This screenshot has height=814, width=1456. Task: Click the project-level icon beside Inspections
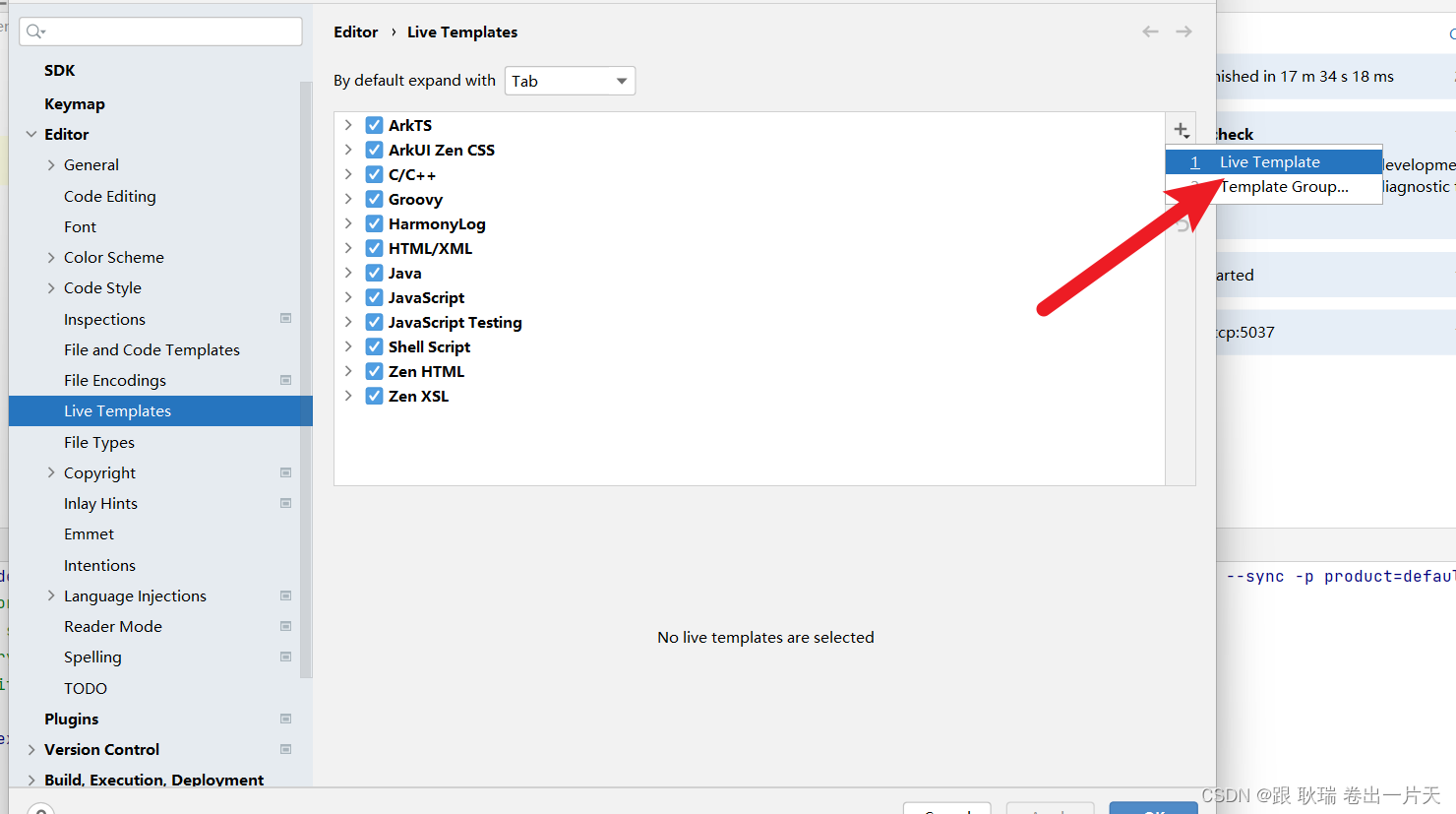[x=285, y=318]
